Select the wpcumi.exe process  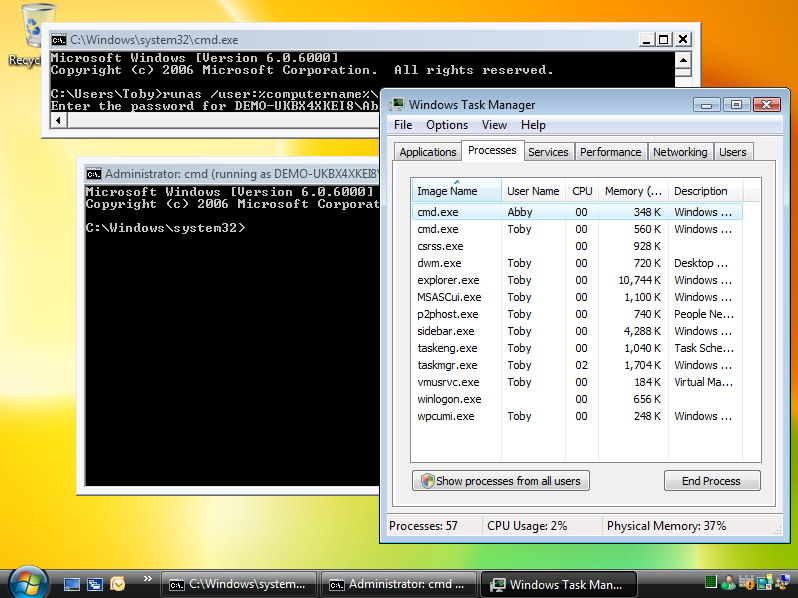577,416
